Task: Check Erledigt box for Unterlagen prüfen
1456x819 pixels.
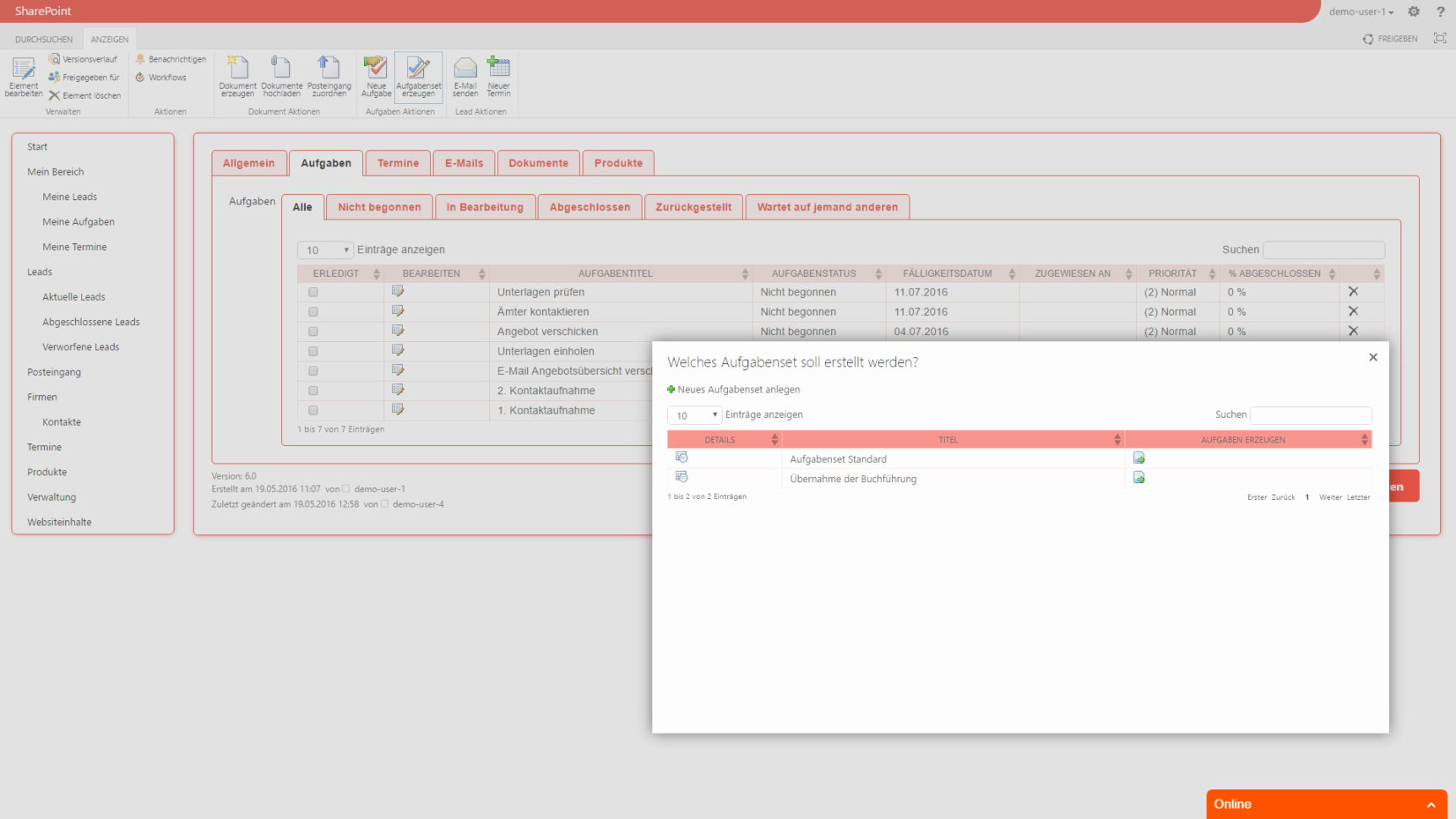Action: pyautogui.click(x=313, y=292)
